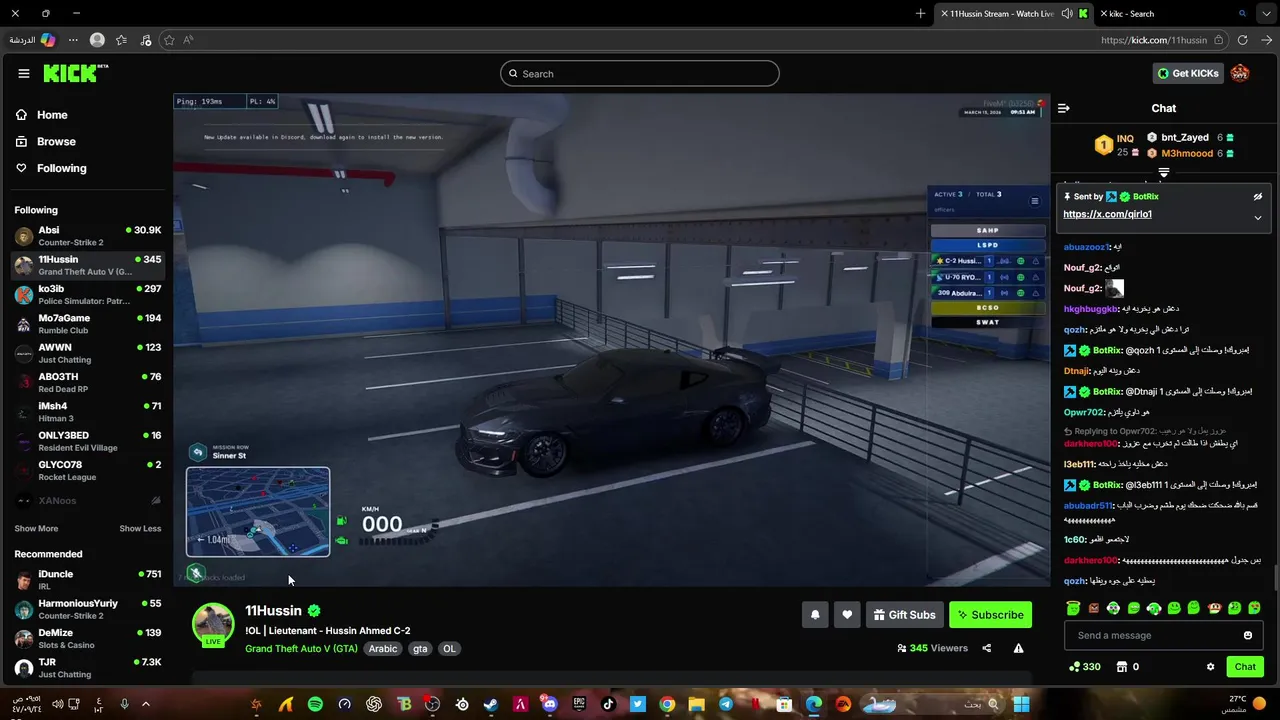Expand system tray hidden icons chevron
This screenshot has width=1280, height=720.
pyautogui.click(x=145, y=704)
